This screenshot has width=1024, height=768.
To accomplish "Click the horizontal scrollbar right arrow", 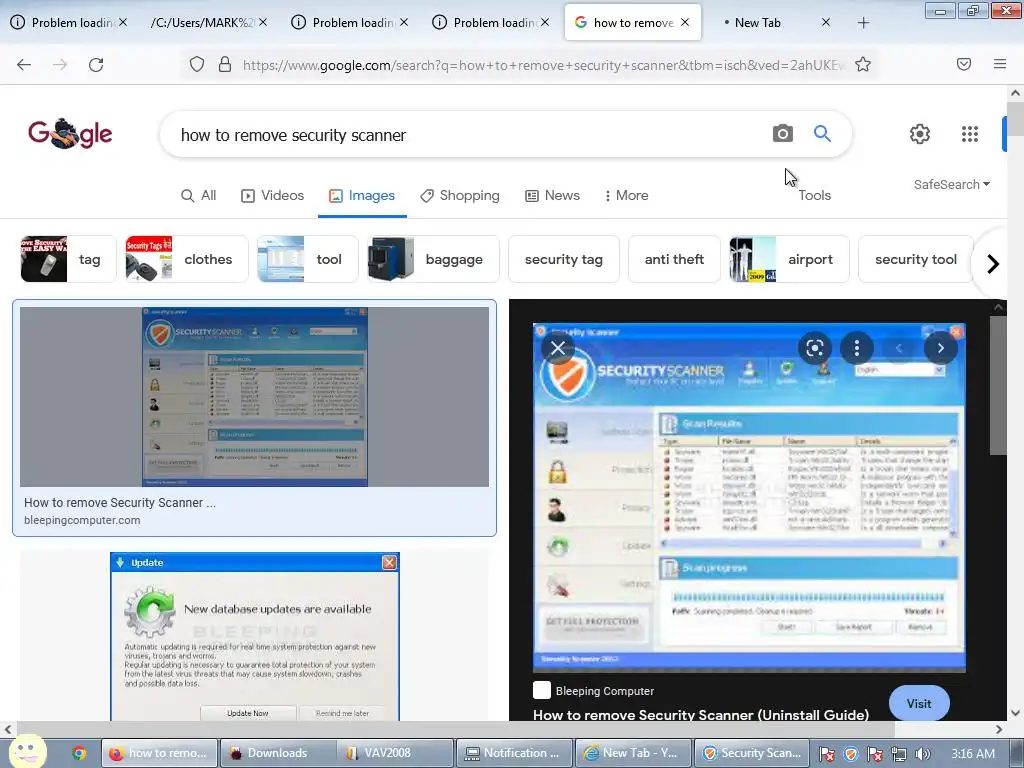I will pyautogui.click(x=999, y=729).
